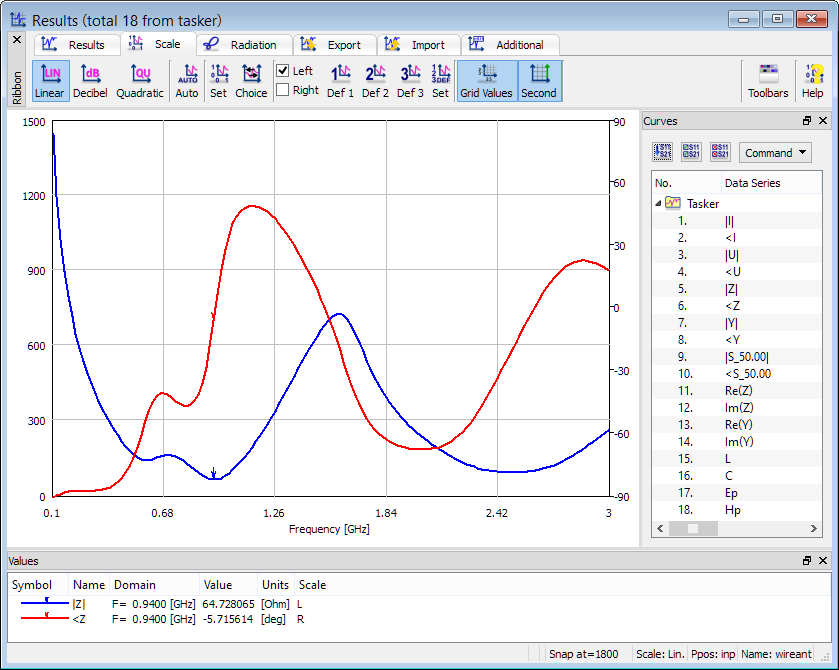This screenshot has width=839, height=670.
Task: Open Help from the ribbon
Action: click(812, 81)
